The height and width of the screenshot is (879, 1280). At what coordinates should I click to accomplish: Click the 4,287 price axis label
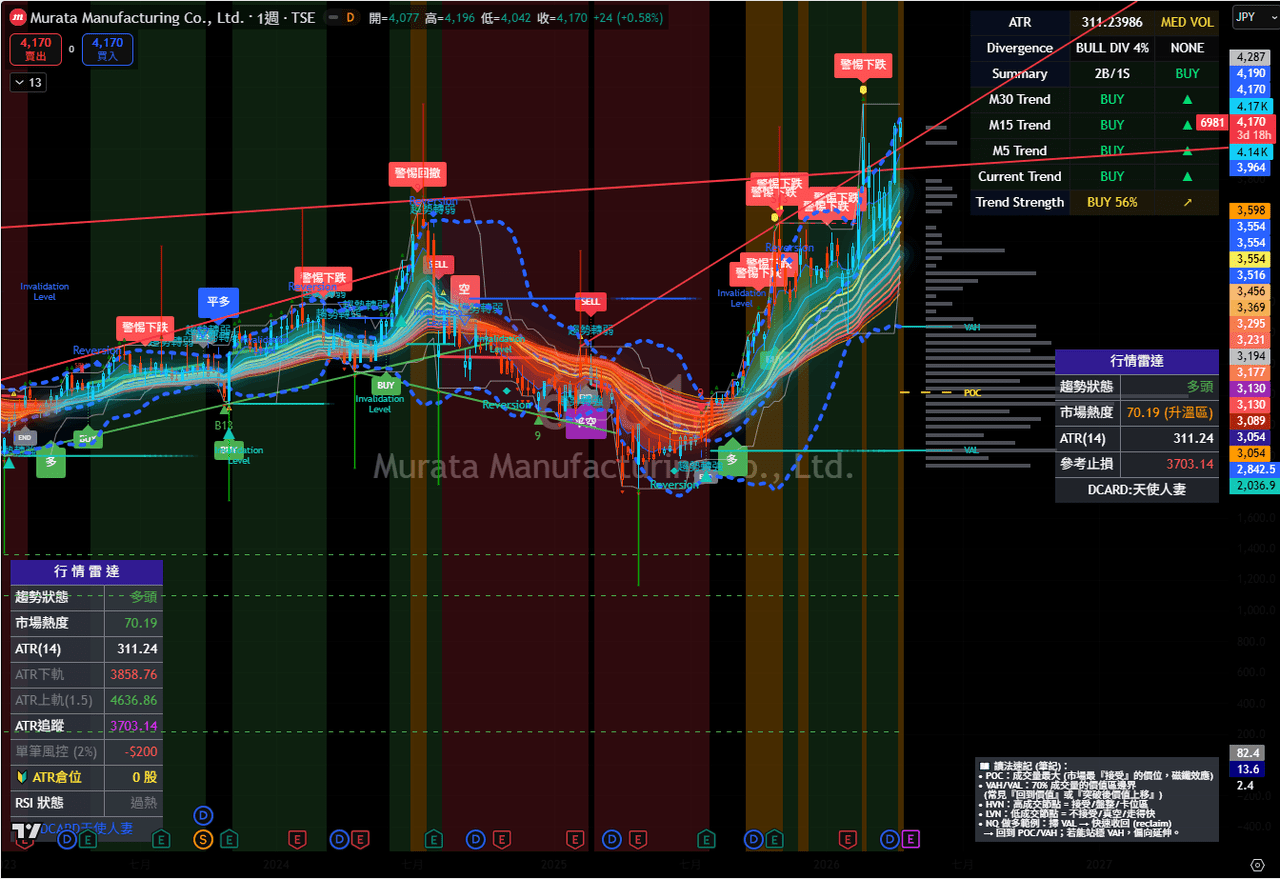[x=1250, y=57]
